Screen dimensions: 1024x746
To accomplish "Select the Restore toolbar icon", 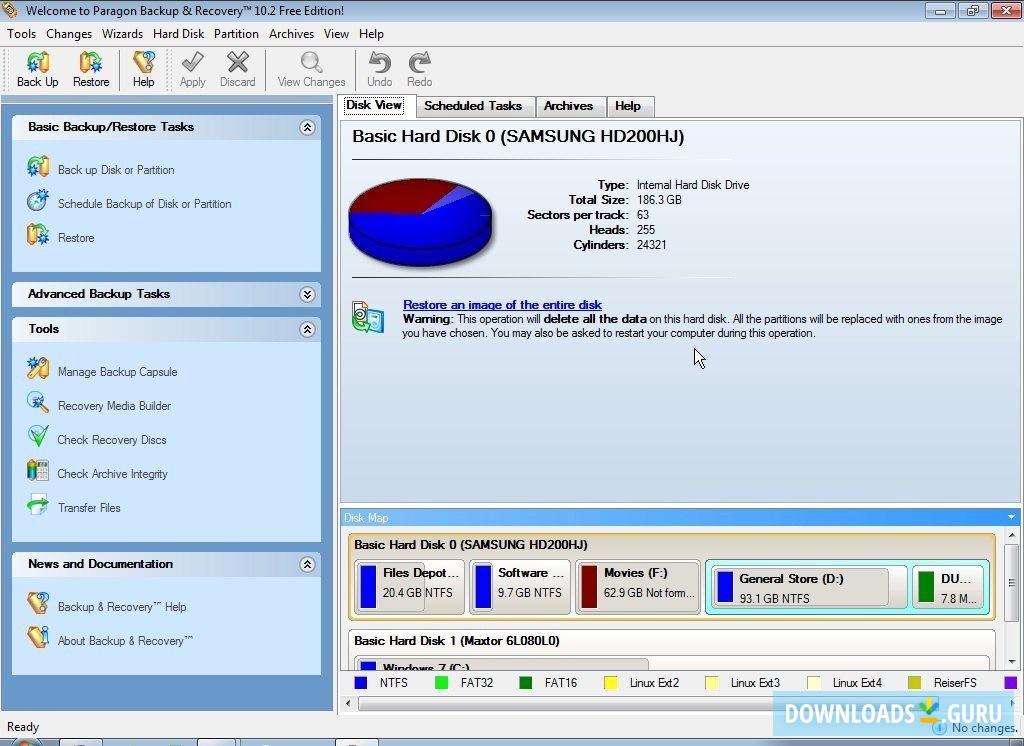I will [91, 68].
